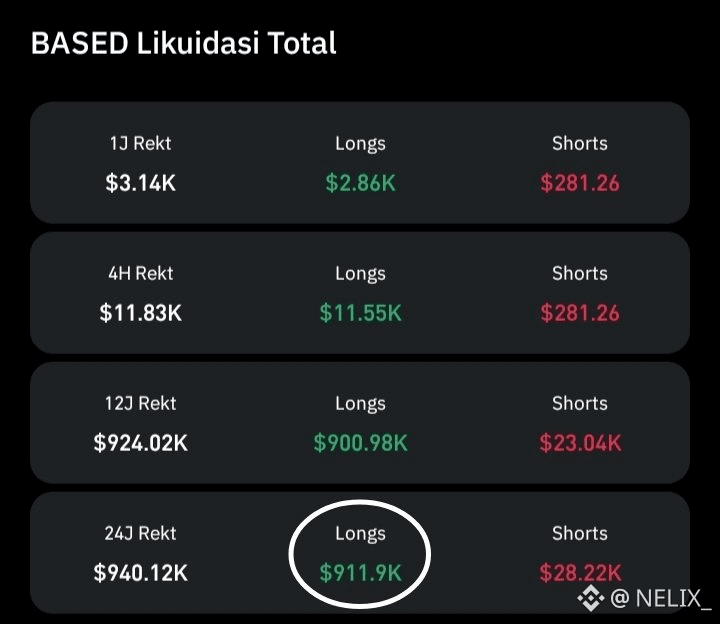The image size is (720, 624).
Task: Select the $924.02K twelve-hour rekt total
Action: [141, 443]
